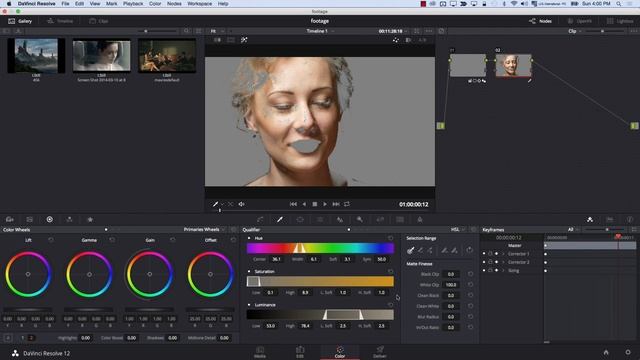Viewport: 640px width, 360px height.
Task: Click the Hue range spectrum bar
Action: point(320,248)
